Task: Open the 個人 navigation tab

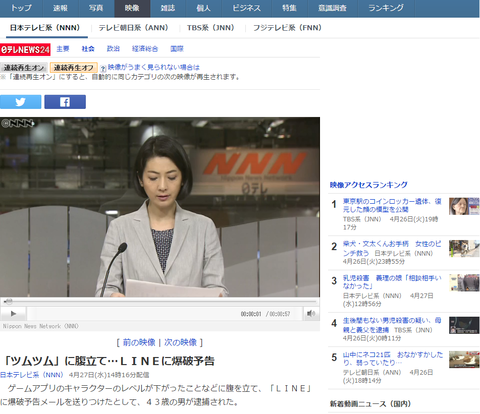Action: coord(204,8)
